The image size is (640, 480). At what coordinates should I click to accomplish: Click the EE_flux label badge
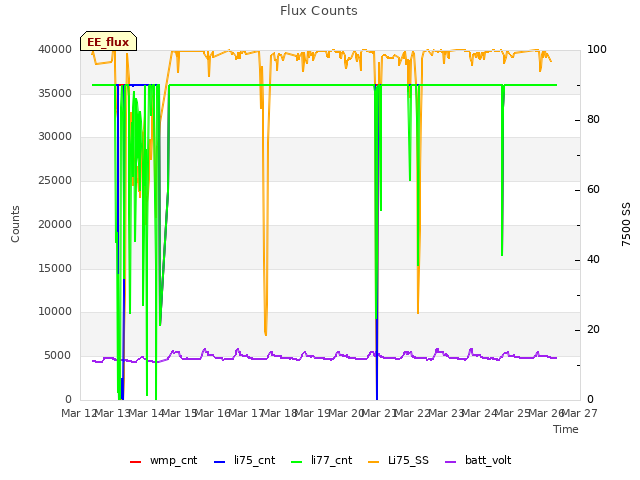[108, 41]
